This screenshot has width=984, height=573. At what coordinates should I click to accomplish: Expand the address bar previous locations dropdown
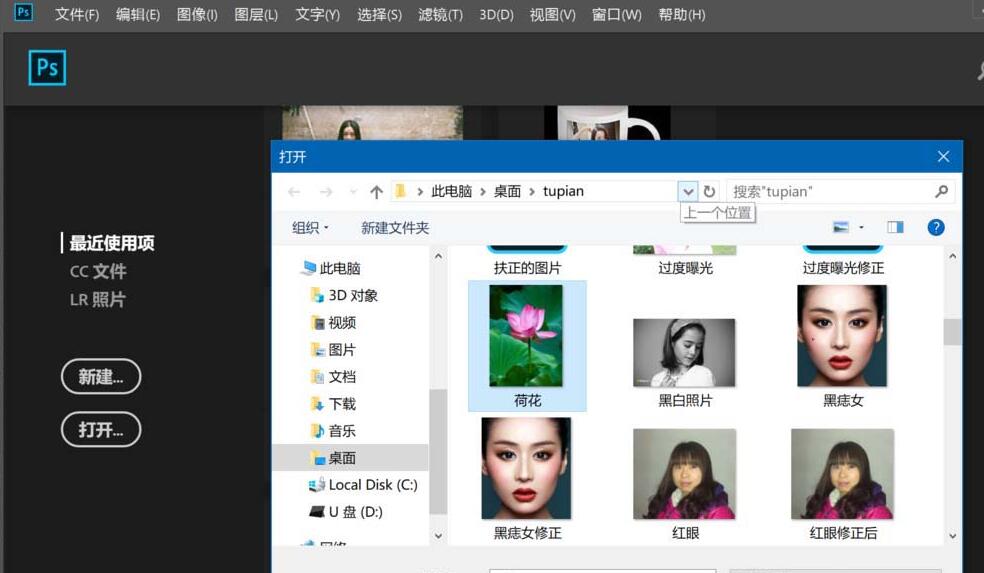pyautogui.click(x=688, y=191)
